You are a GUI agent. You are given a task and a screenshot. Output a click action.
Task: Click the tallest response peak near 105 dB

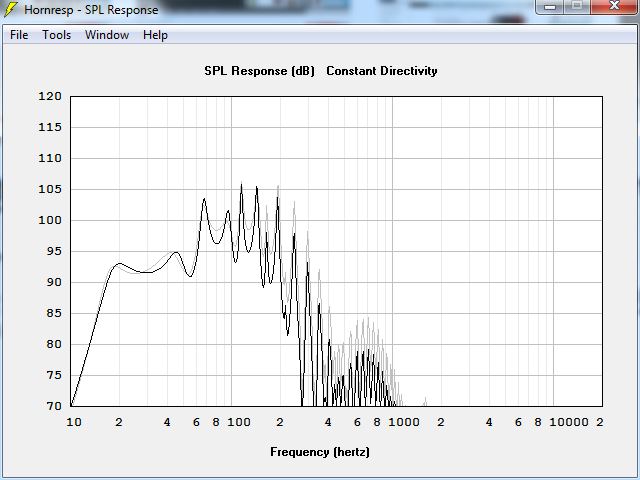[x=241, y=184]
